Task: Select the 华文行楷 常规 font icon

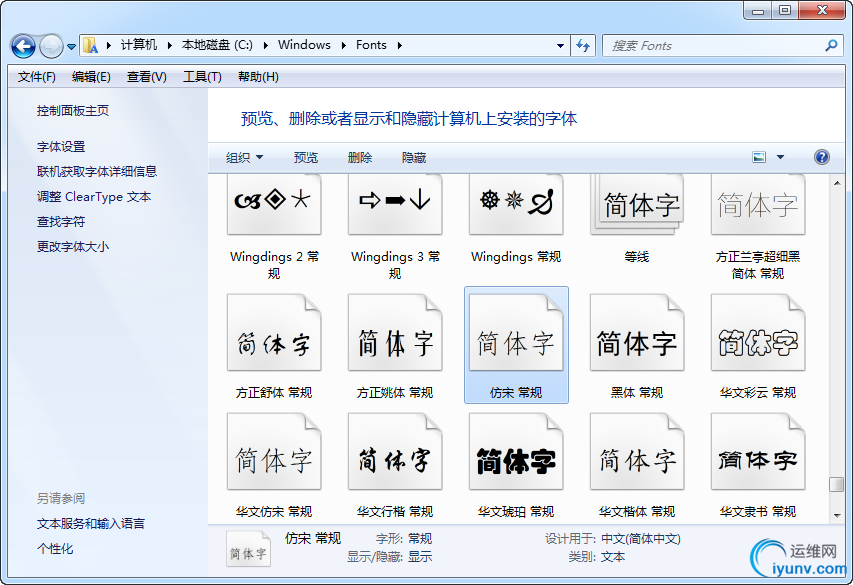Action: point(395,452)
